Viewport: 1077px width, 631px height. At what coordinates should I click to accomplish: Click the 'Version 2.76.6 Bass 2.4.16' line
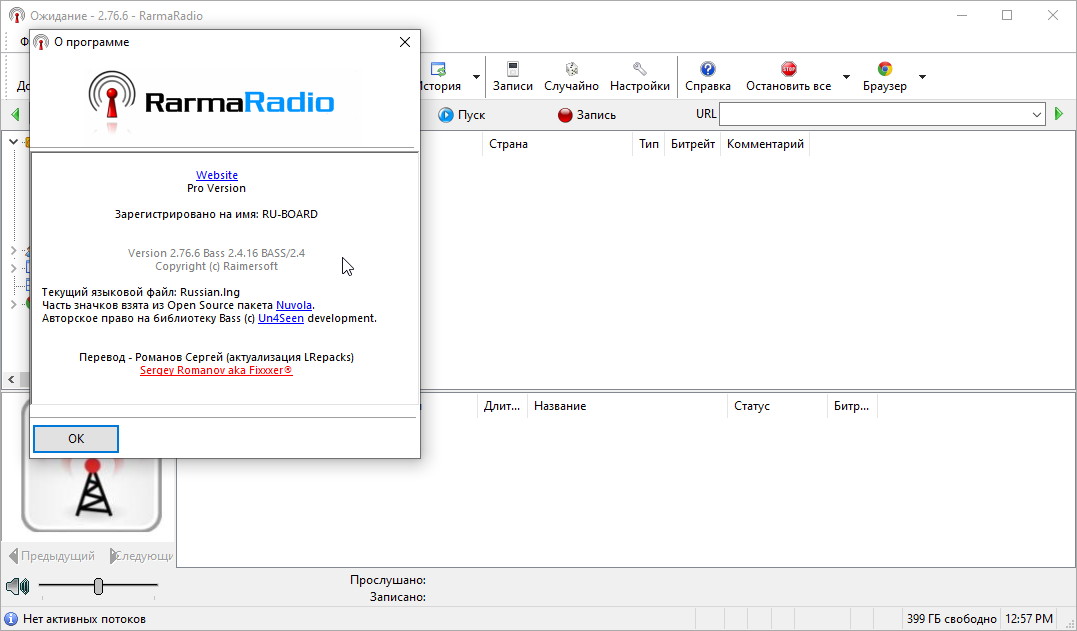click(x=216, y=253)
